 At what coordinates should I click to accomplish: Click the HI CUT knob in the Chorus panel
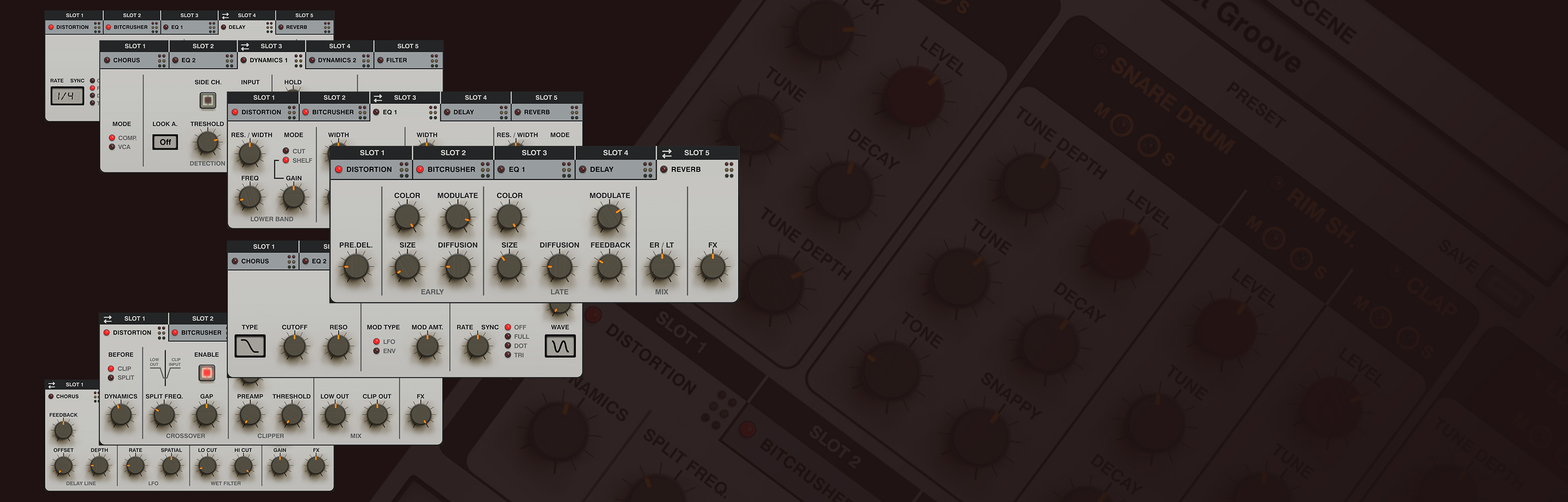coord(243,466)
